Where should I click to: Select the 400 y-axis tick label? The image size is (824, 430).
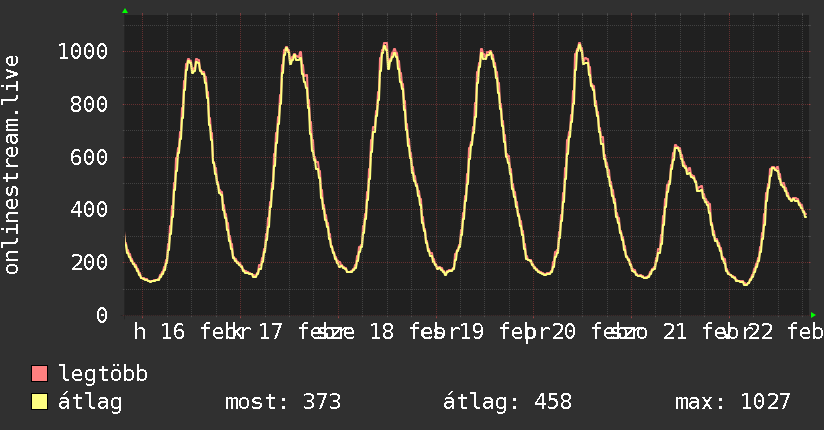tap(91, 210)
